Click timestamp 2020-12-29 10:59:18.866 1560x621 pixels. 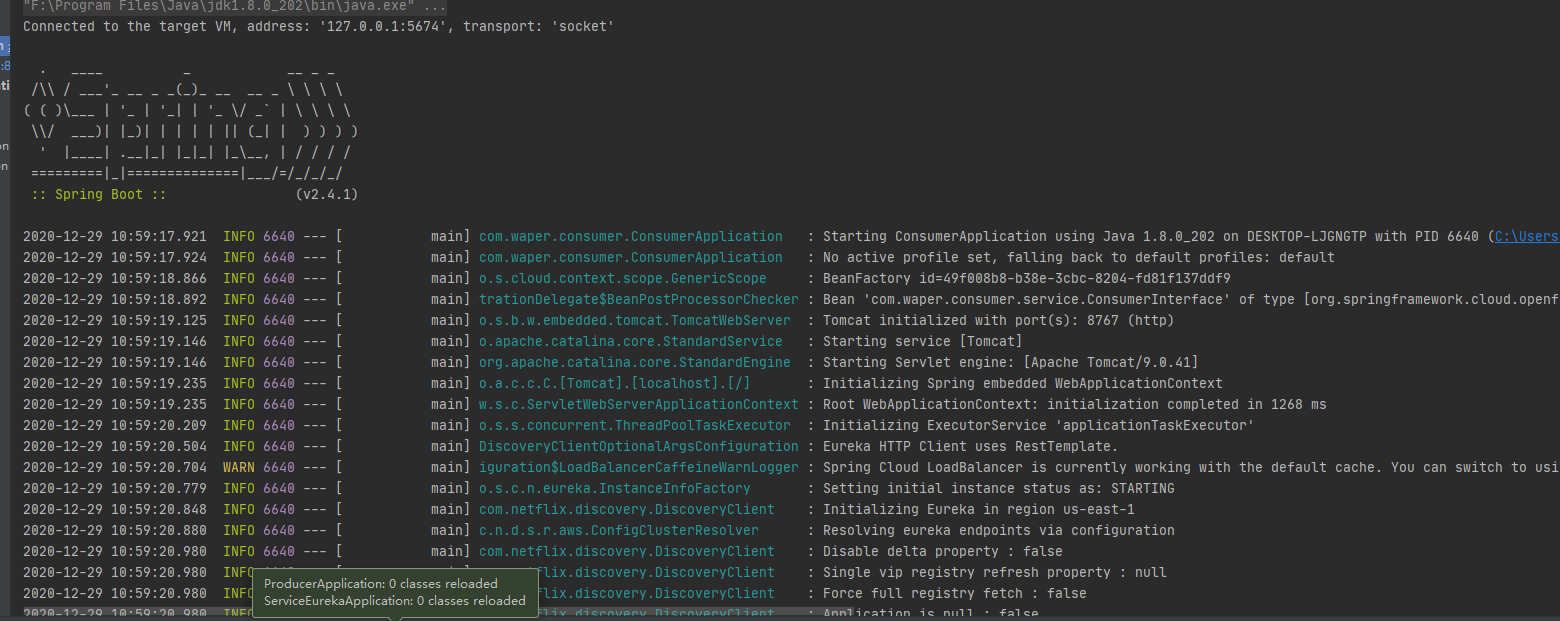115,279
